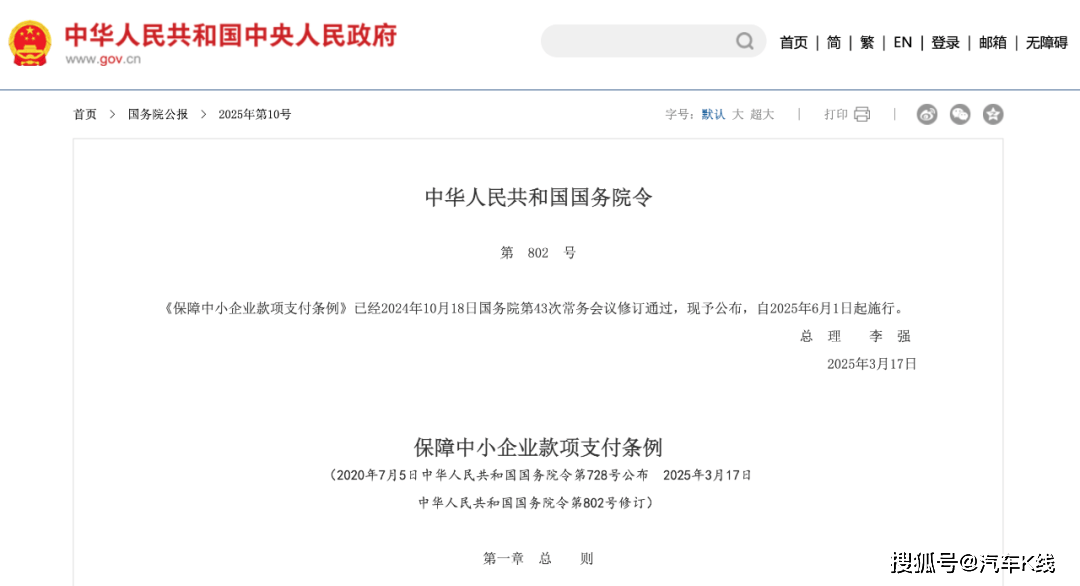This screenshot has height=586, width=1080.
Task: Switch font size to 大
Action: pyautogui.click(x=737, y=114)
